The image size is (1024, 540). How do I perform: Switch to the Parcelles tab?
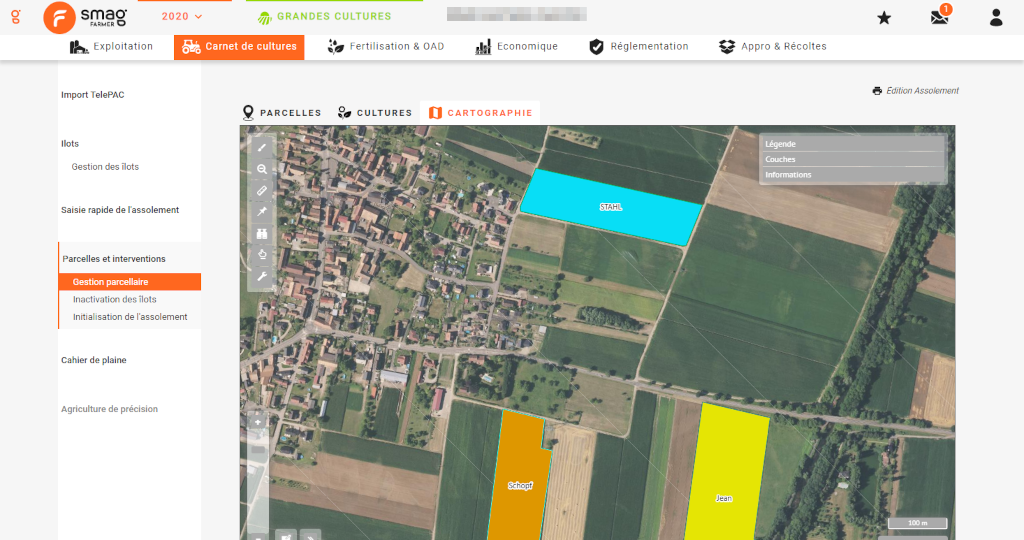282,113
